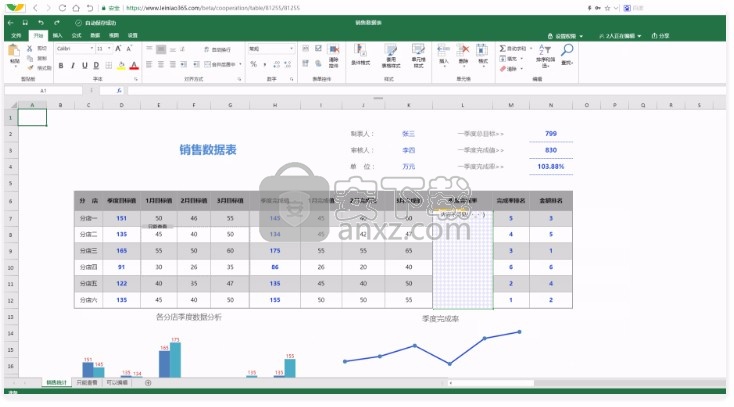734x407 pixels.
Task: Click the 设置权限 permissions button
Action: tap(565, 35)
